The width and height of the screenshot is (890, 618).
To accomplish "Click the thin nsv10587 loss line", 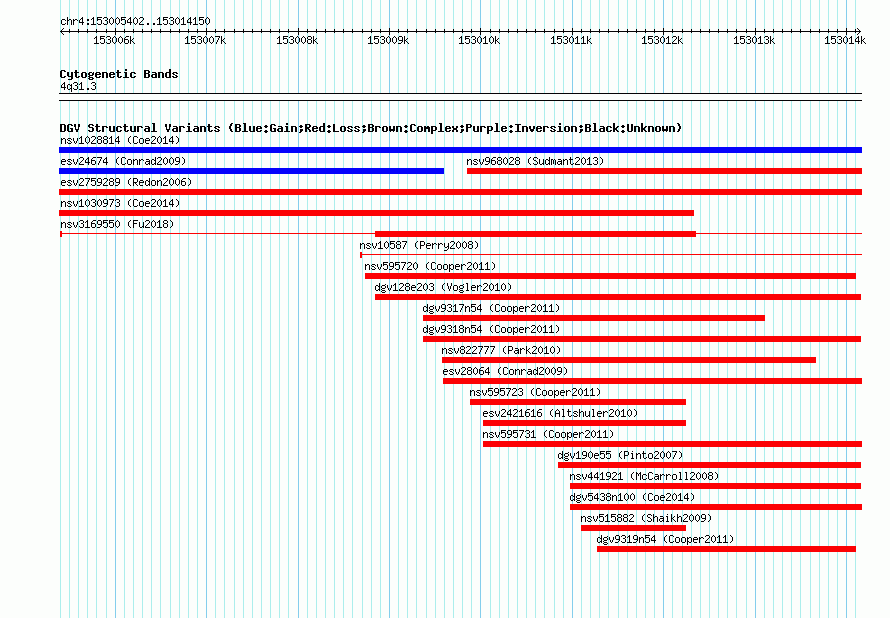I will [x=611, y=254].
